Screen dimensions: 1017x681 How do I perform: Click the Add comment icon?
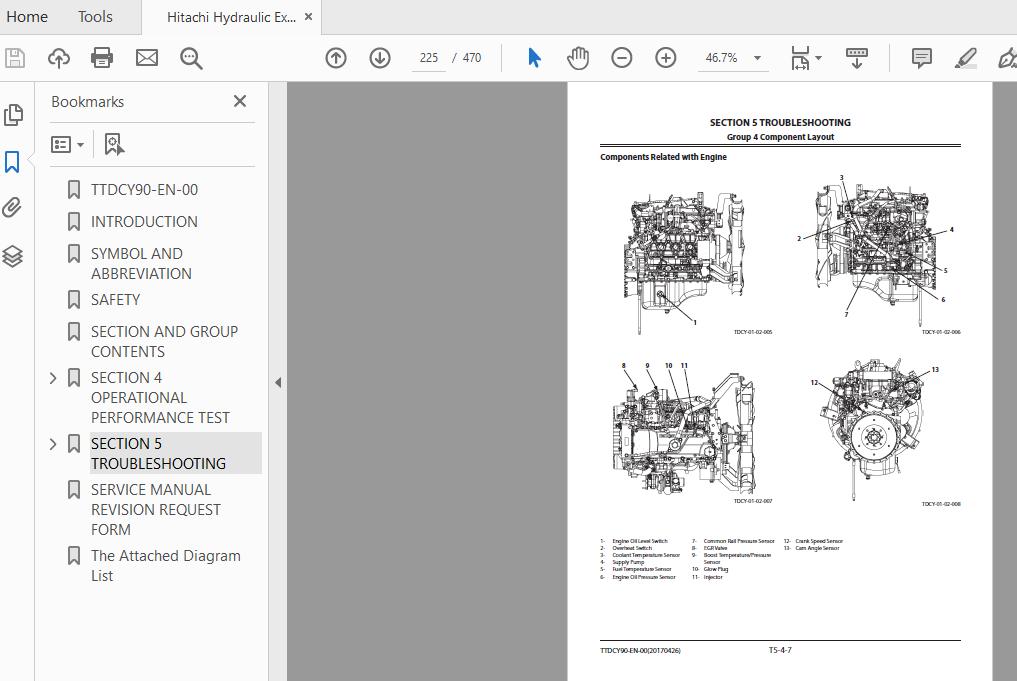click(921, 58)
